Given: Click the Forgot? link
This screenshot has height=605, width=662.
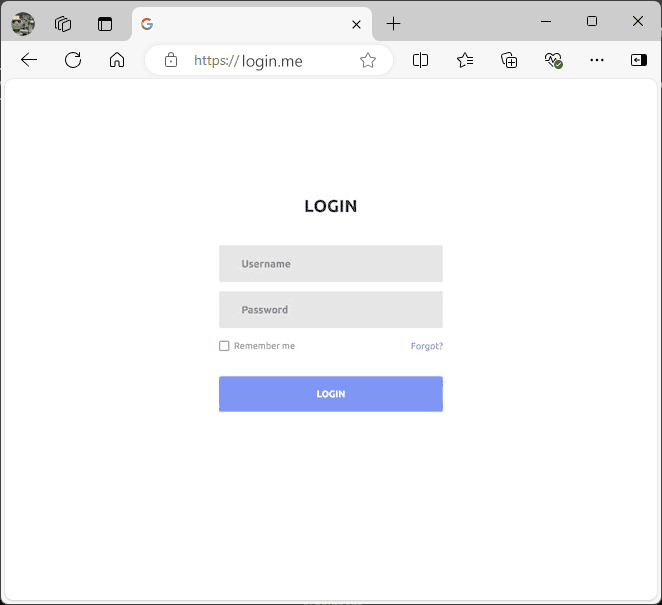Looking at the screenshot, I should click(426, 346).
